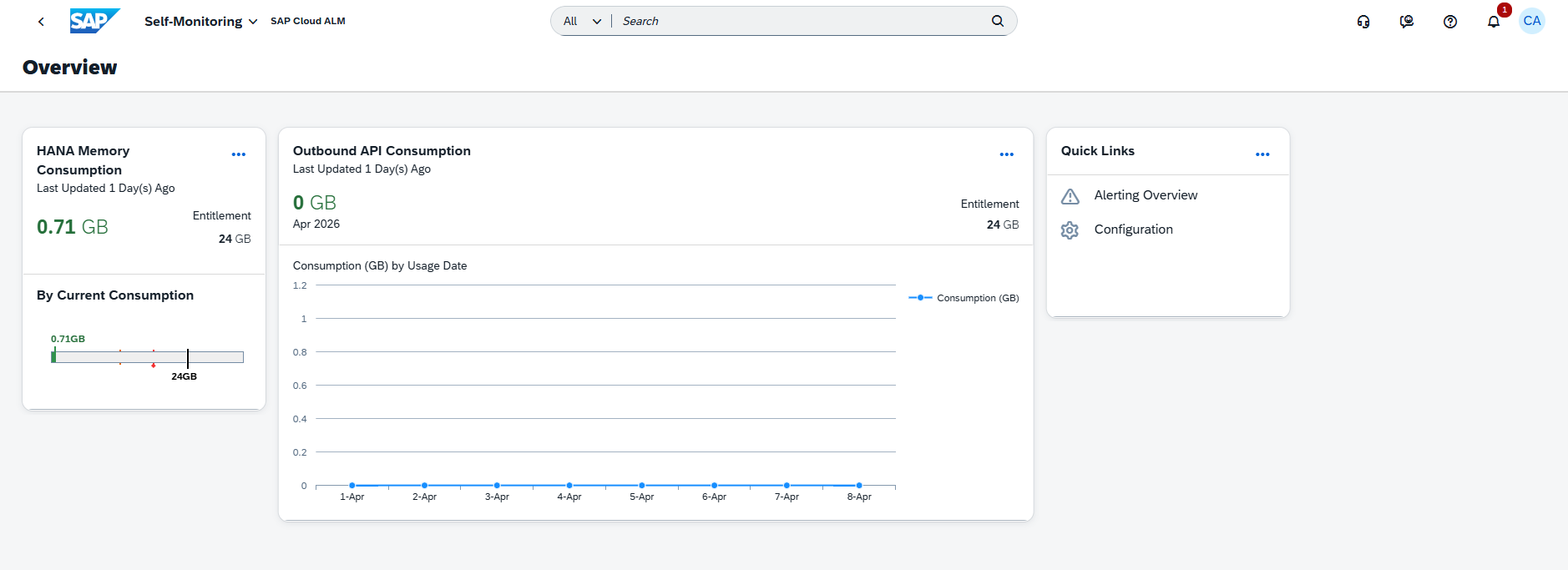This screenshot has height=570, width=1568.
Task: Open Outbound API Consumption card overflow menu
Action: (1007, 154)
